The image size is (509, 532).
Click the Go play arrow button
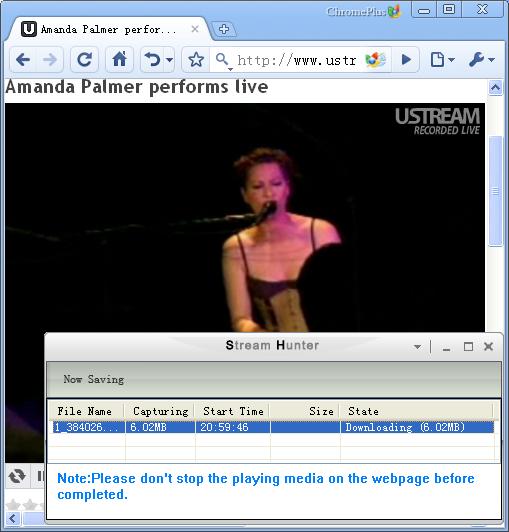click(x=406, y=60)
